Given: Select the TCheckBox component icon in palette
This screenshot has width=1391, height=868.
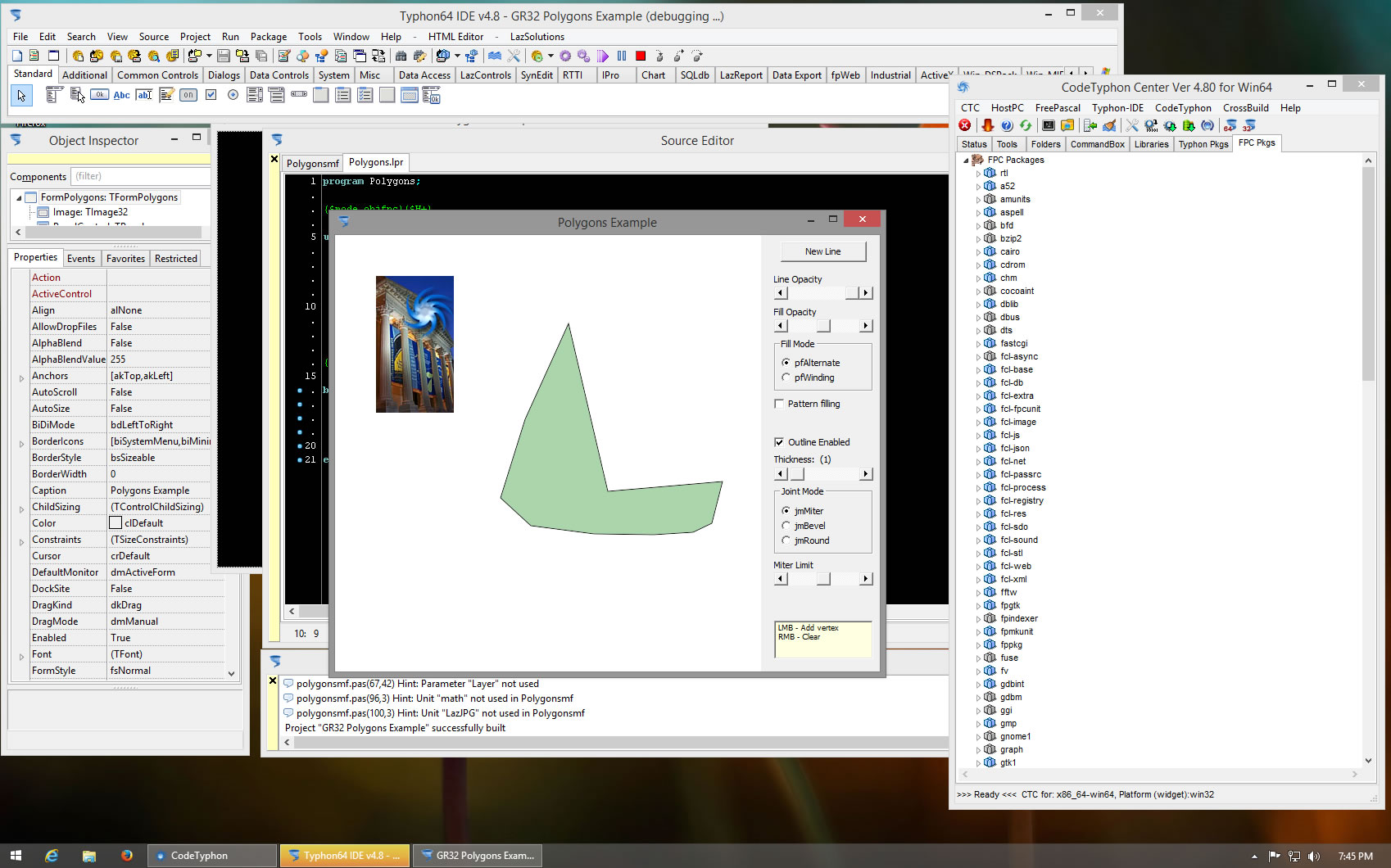Looking at the screenshot, I should (x=211, y=95).
